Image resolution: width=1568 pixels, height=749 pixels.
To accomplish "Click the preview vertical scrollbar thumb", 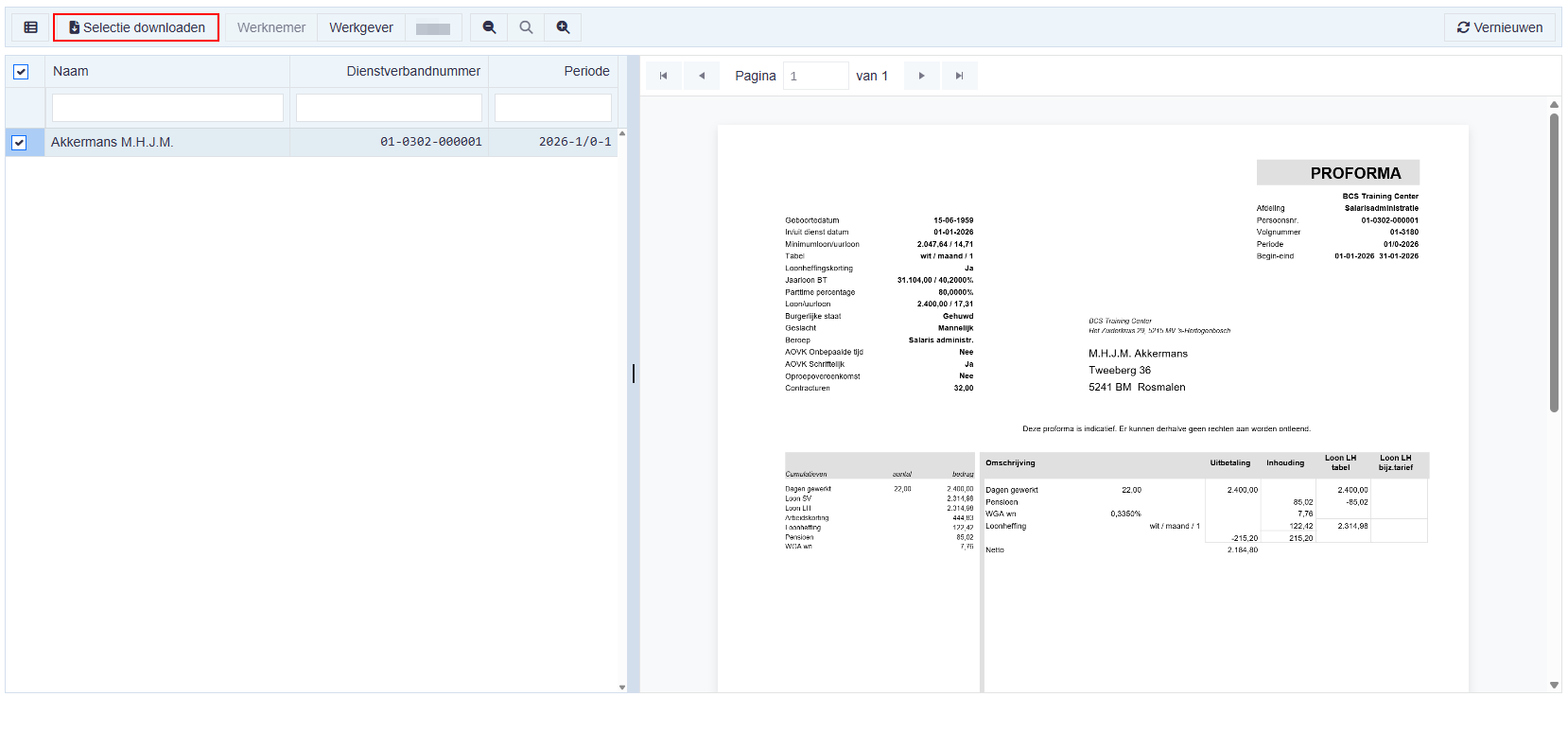I will [x=1554, y=262].
